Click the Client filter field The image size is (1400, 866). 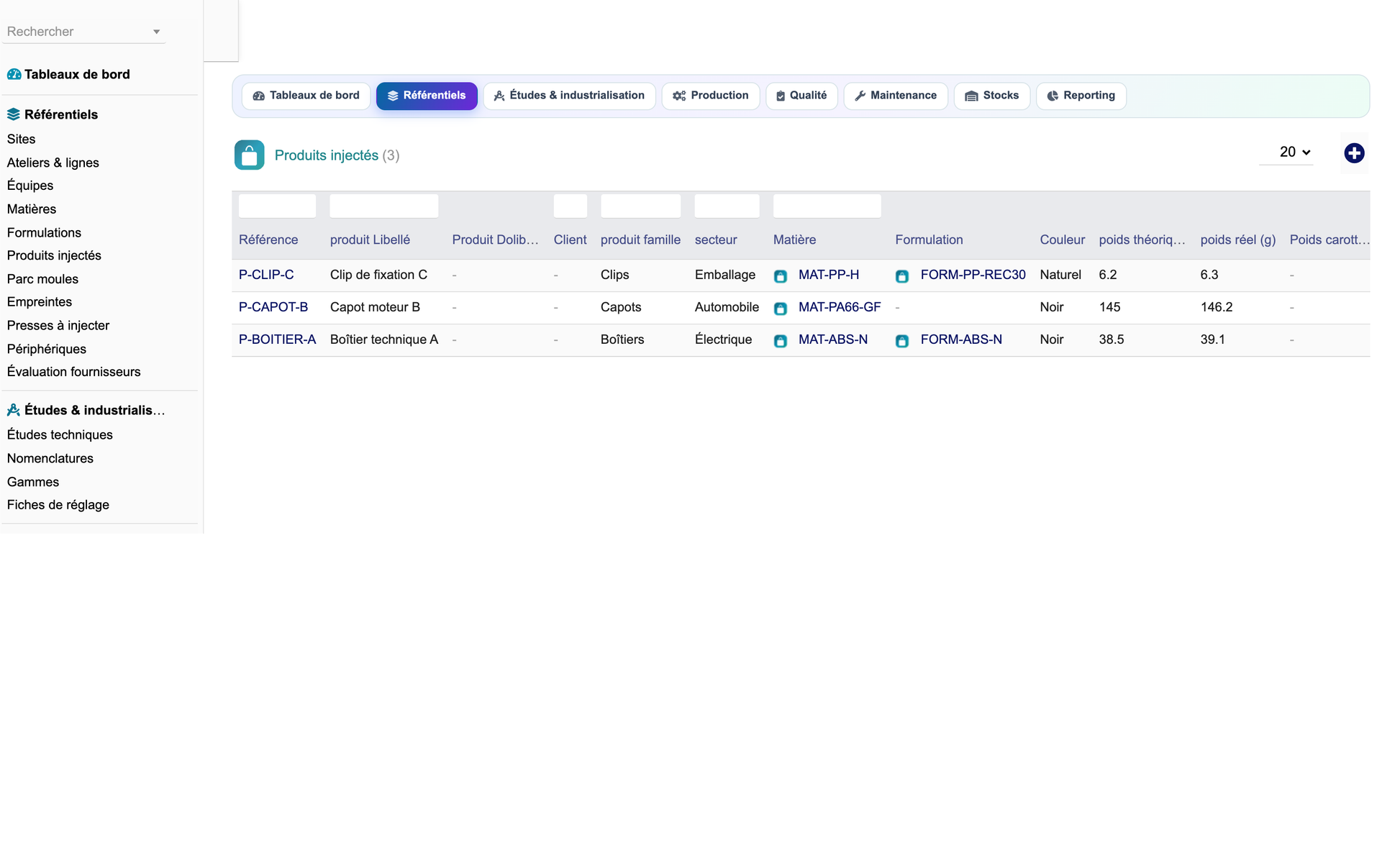click(571, 206)
